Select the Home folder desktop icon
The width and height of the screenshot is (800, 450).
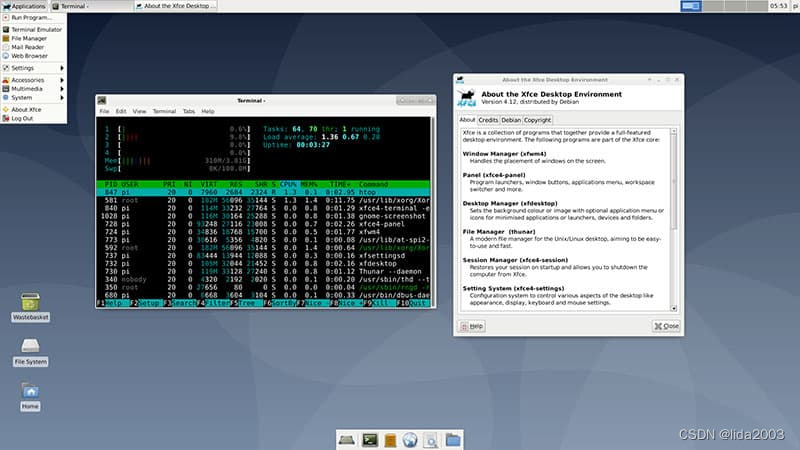tap(30, 396)
